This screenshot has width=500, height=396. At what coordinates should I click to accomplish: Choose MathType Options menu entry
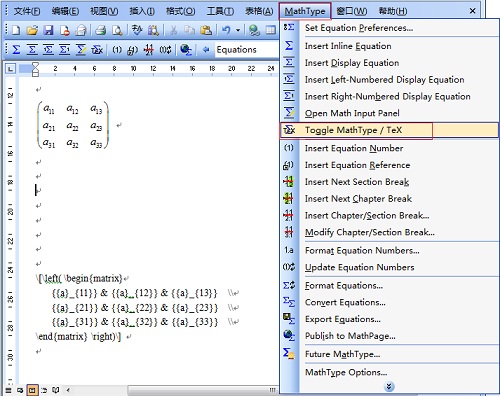[389, 372]
